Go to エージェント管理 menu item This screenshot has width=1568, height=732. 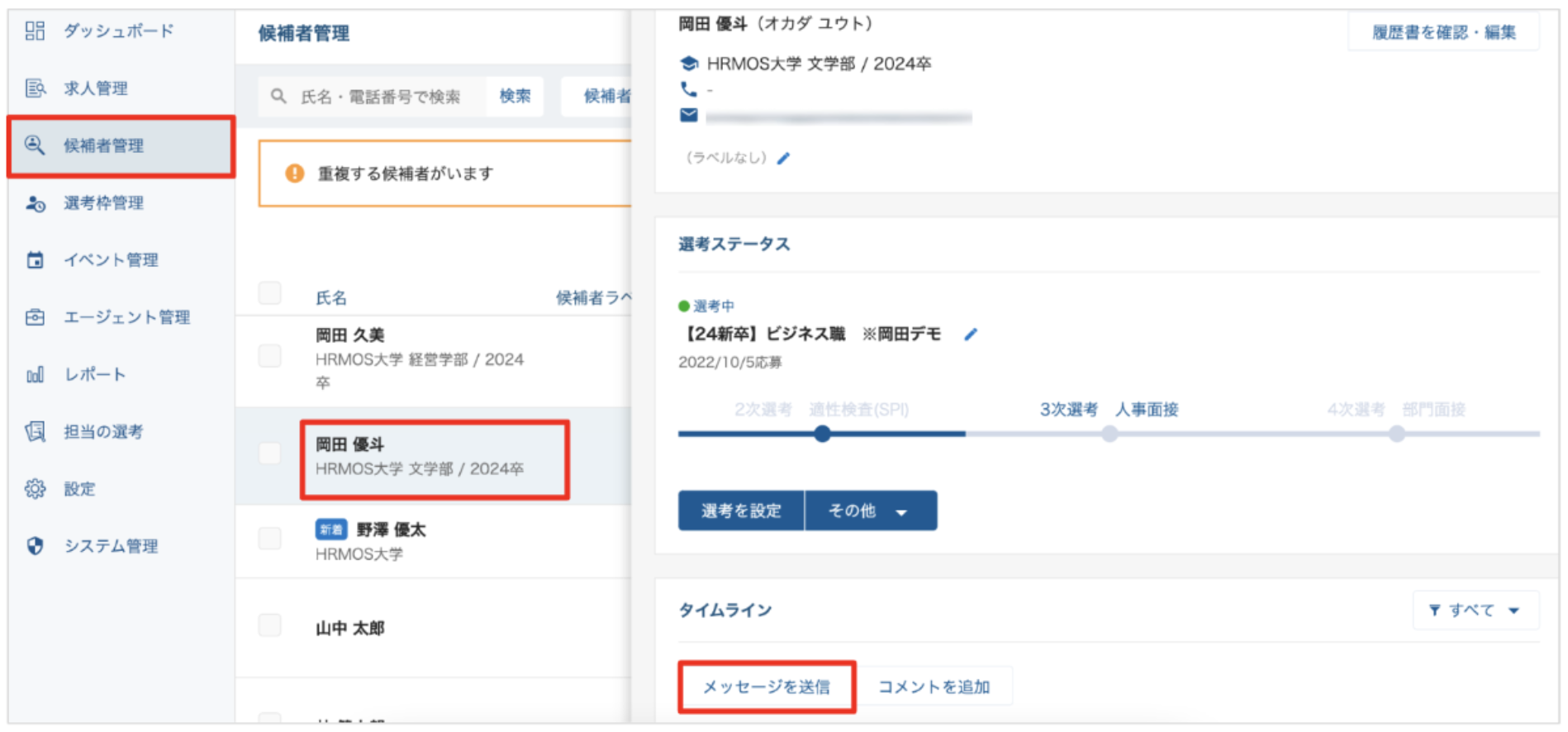click(126, 317)
